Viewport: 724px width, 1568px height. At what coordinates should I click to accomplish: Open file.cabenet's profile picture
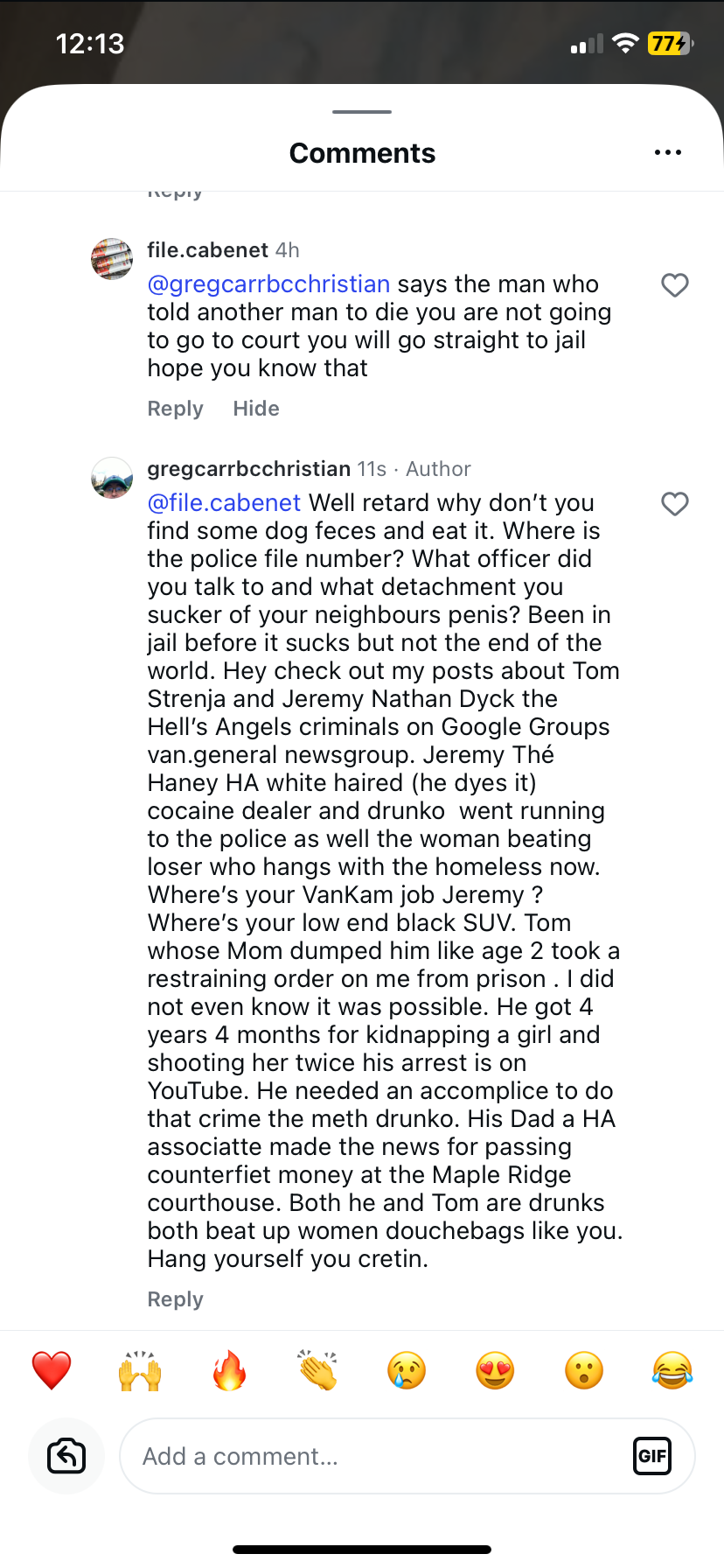click(x=112, y=259)
